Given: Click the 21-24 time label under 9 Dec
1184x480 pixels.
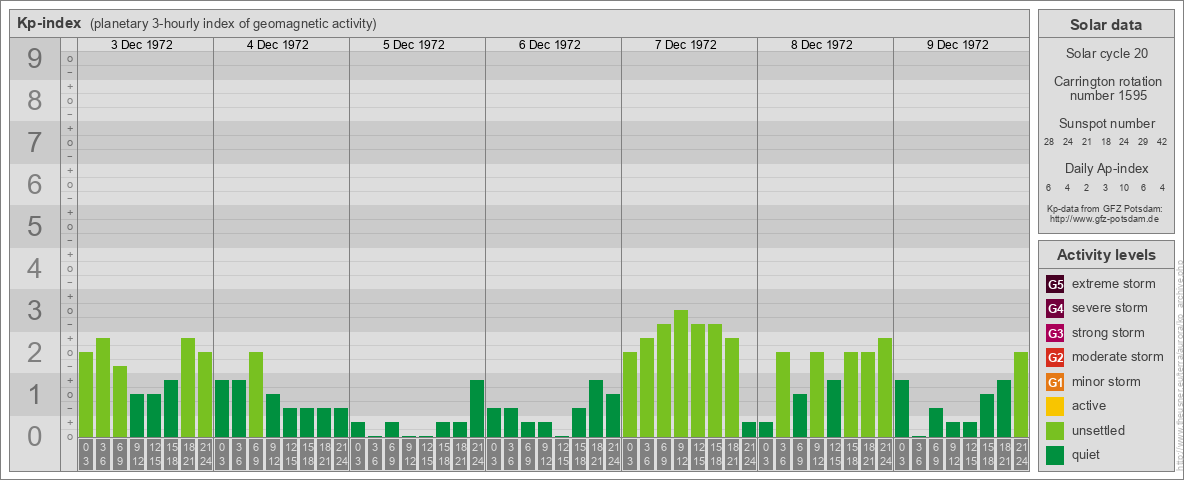Looking at the screenshot, I should click(1021, 455).
